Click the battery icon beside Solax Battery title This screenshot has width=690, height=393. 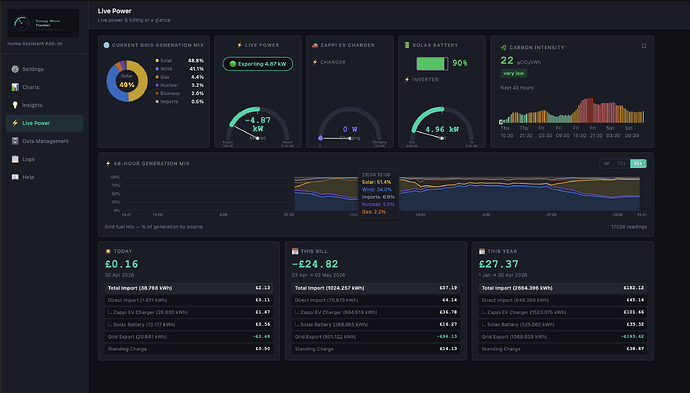pyautogui.click(x=407, y=45)
